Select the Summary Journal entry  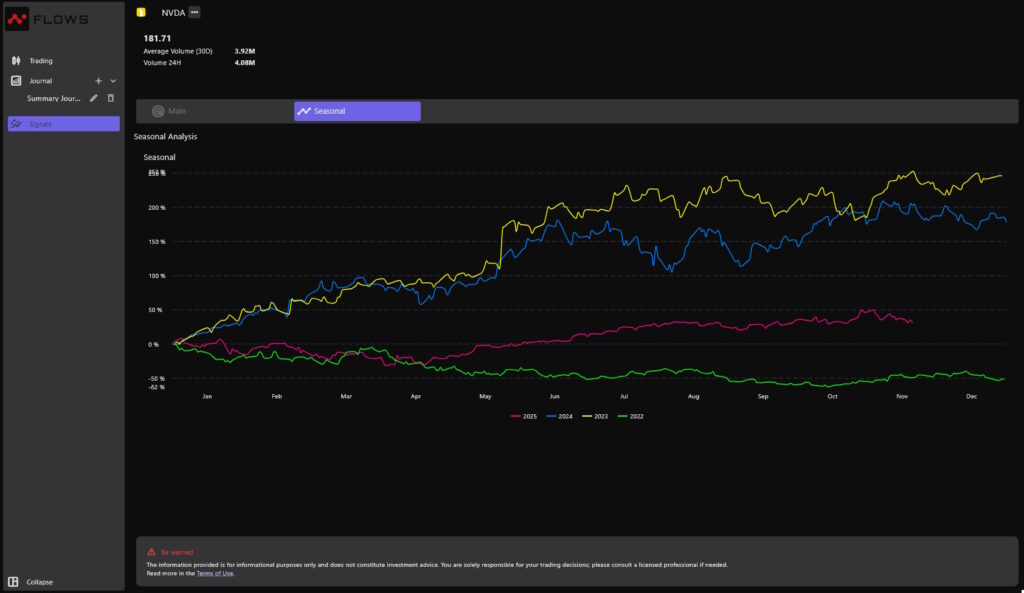tap(53, 98)
